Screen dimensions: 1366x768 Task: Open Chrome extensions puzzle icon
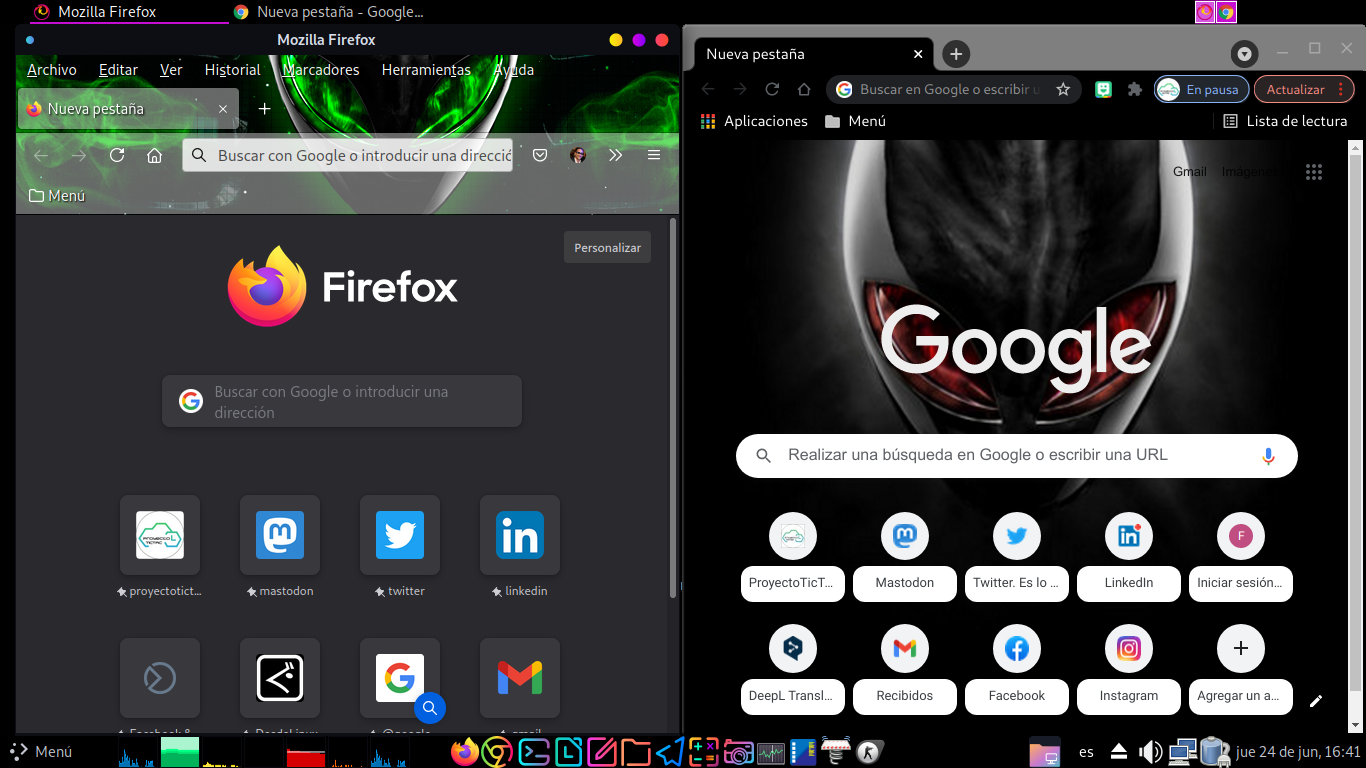(1134, 90)
